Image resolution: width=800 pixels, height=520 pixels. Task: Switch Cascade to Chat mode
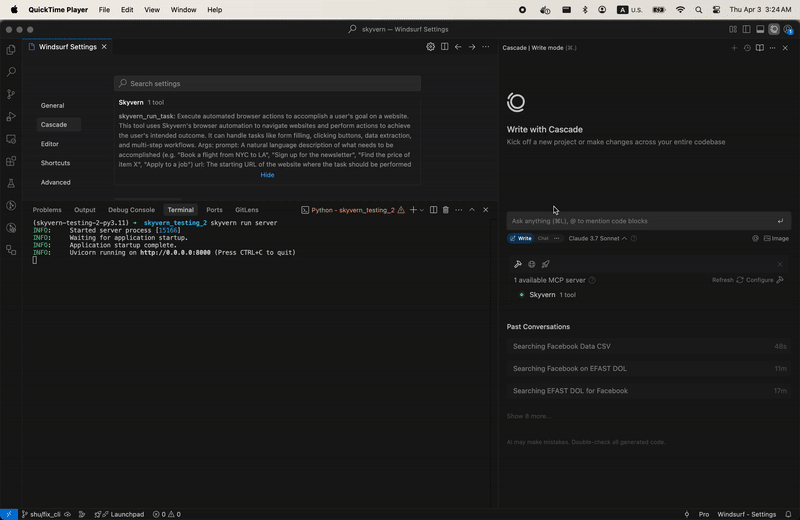544,239
